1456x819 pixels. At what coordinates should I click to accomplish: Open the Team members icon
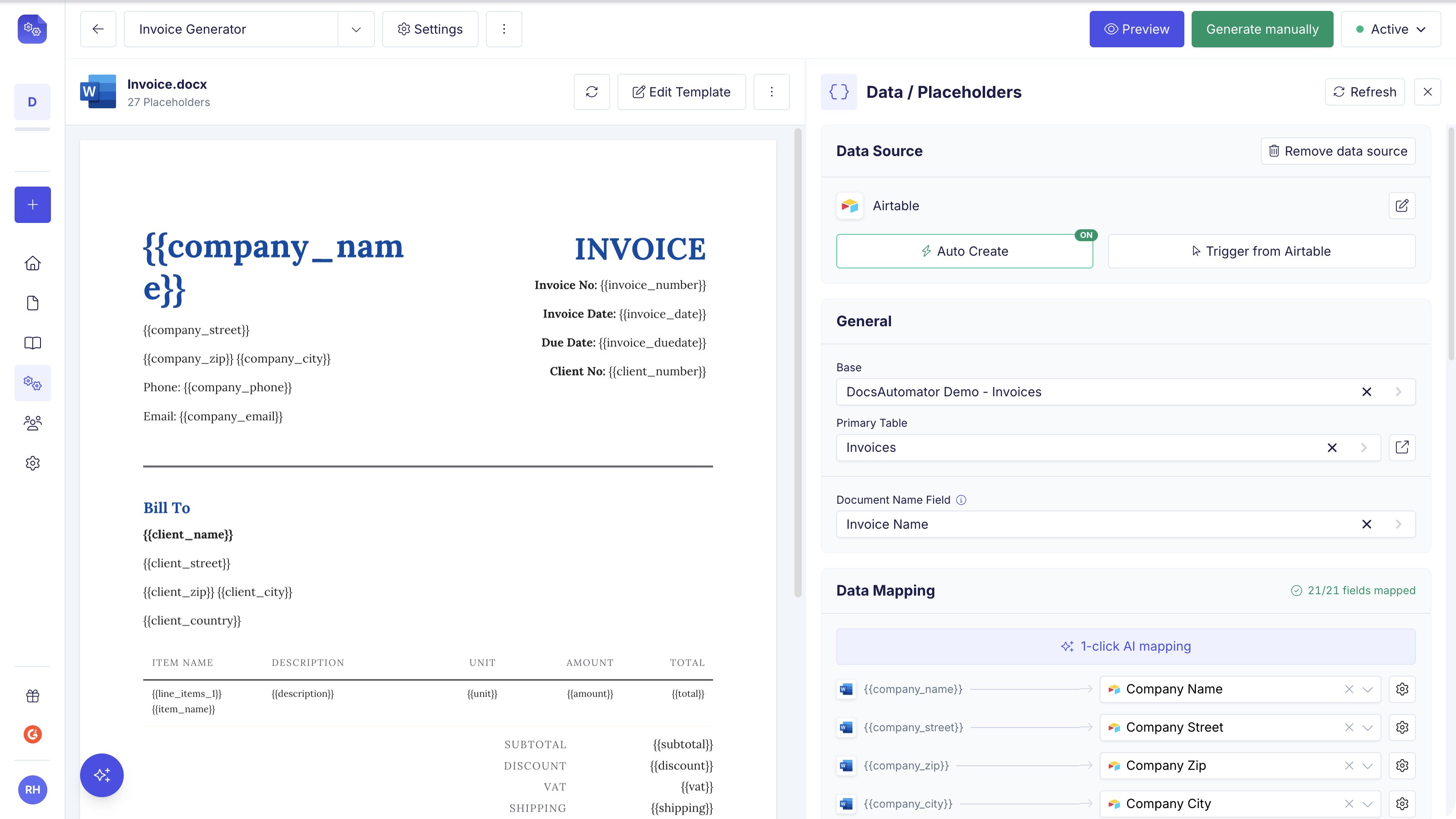(x=32, y=423)
